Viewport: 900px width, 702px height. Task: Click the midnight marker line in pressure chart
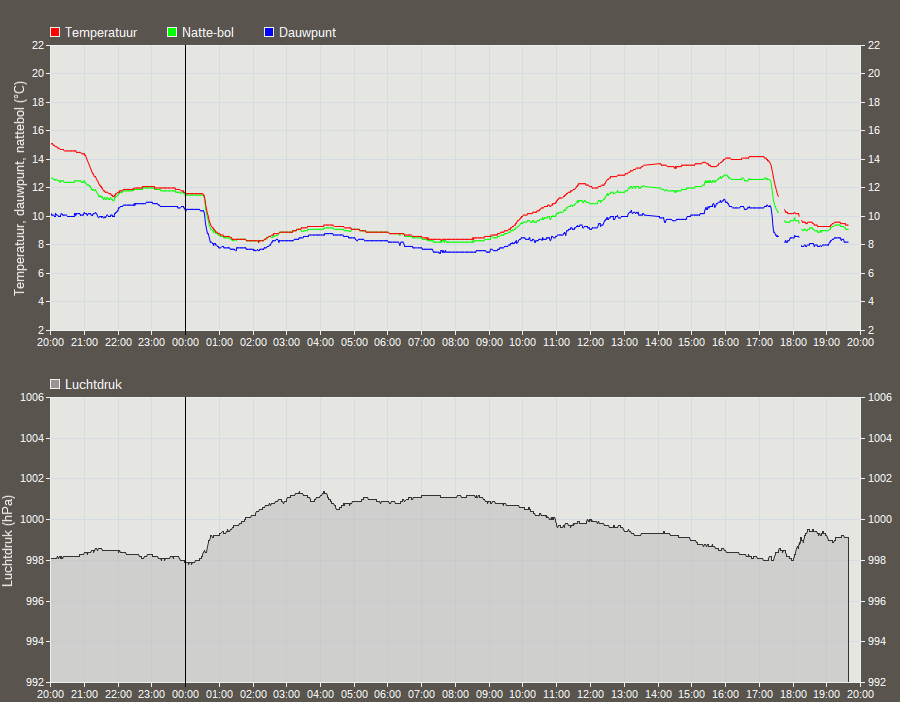tap(185, 540)
